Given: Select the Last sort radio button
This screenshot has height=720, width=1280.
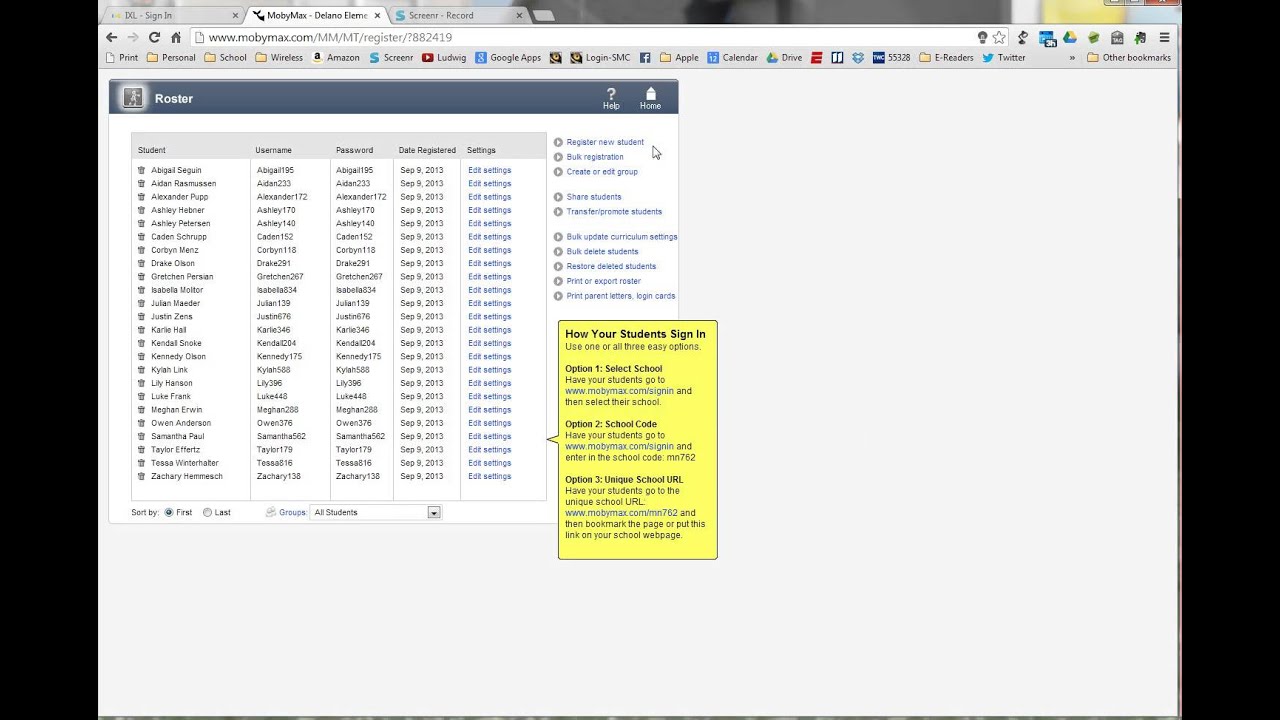Looking at the screenshot, I should point(207,512).
